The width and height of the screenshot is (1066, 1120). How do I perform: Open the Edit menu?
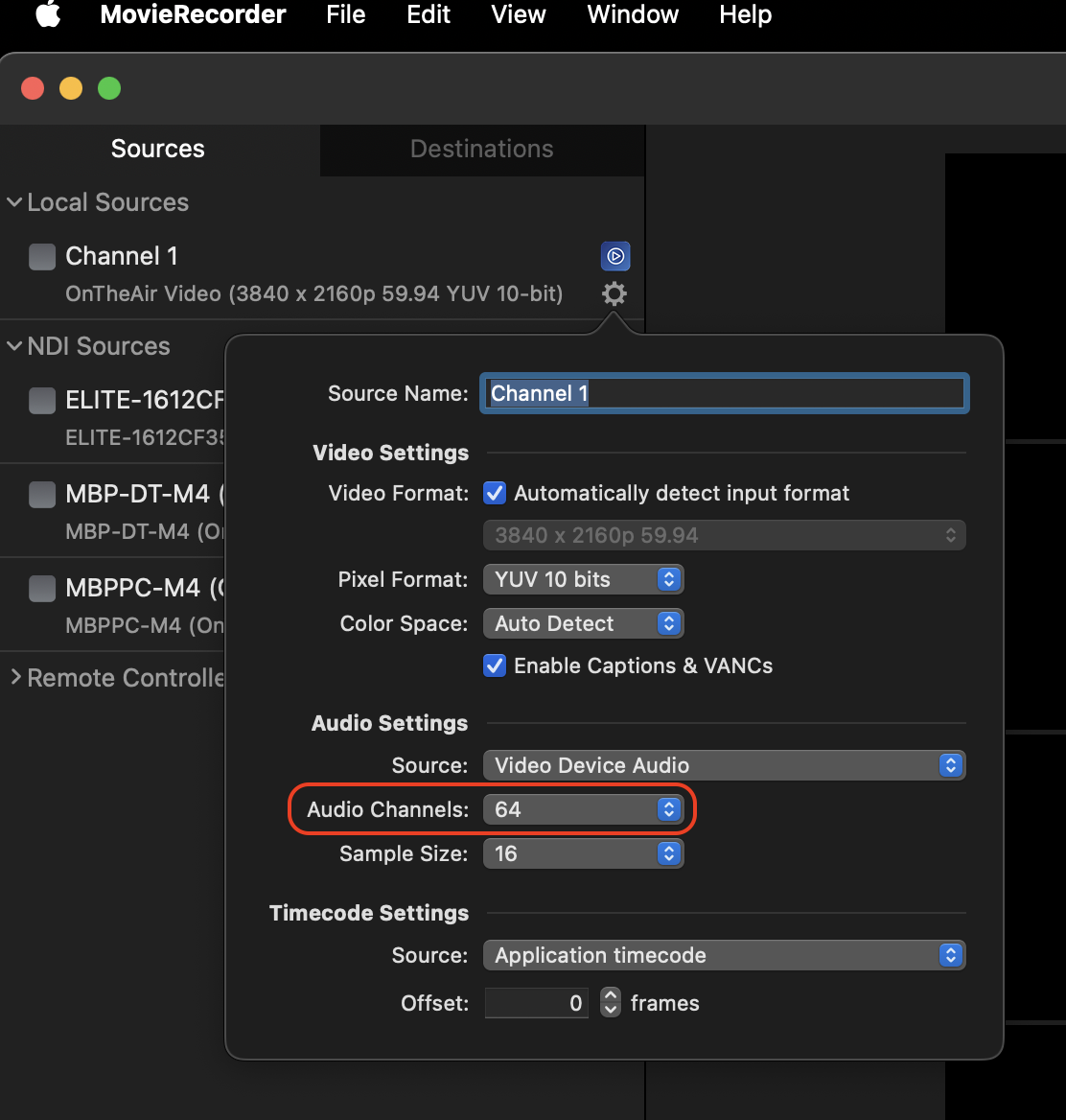429,14
